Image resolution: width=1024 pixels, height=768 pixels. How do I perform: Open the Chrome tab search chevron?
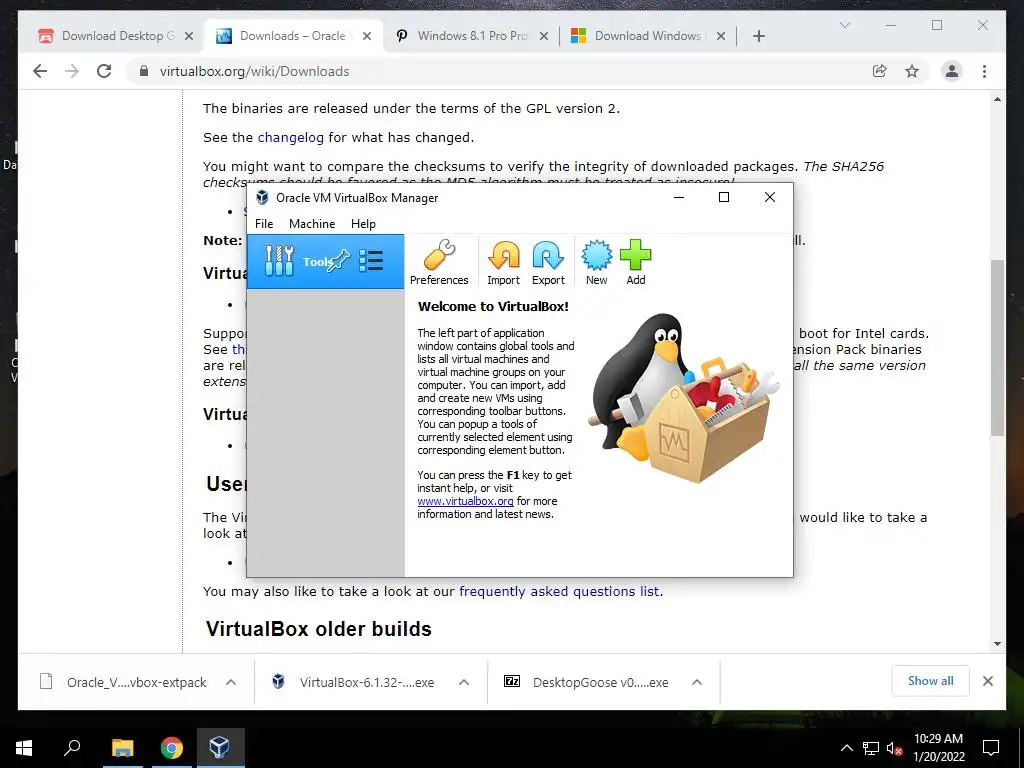[x=844, y=25]
